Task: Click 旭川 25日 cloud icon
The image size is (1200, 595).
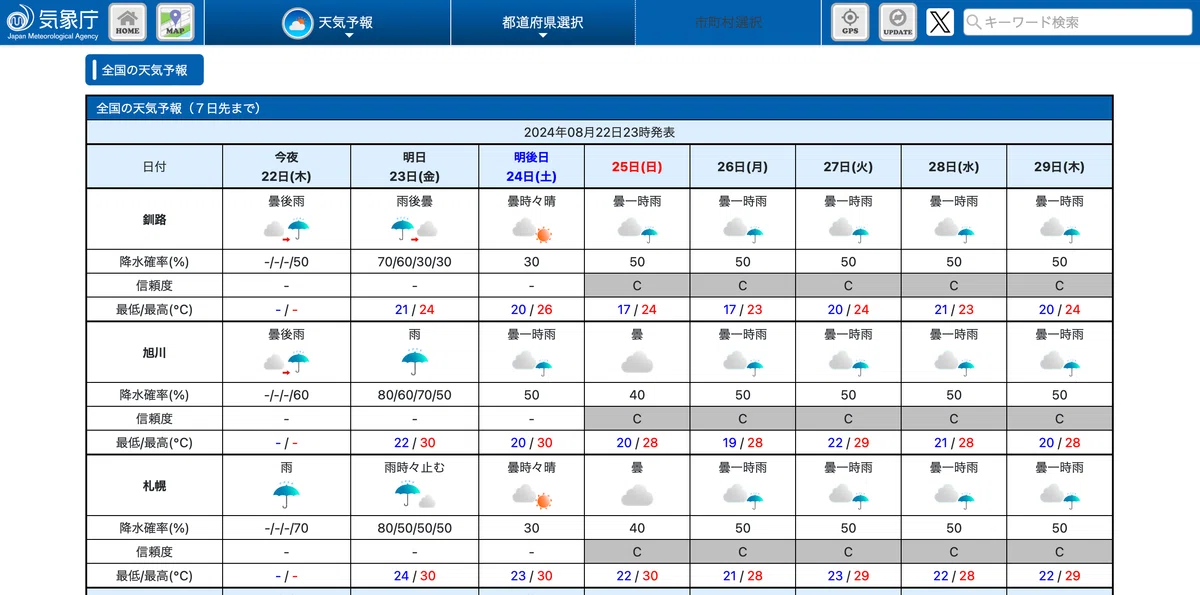Action: click(637, 362)
